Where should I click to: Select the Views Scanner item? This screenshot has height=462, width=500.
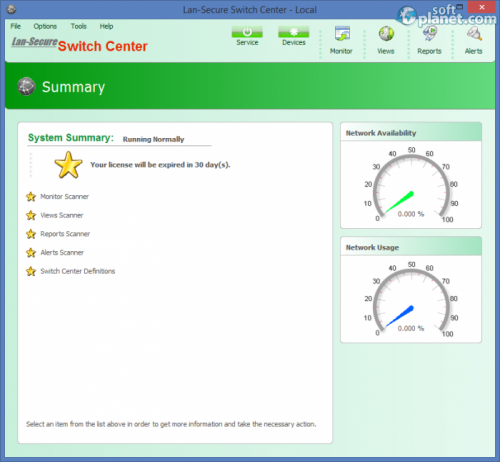[x=62, y=215]
